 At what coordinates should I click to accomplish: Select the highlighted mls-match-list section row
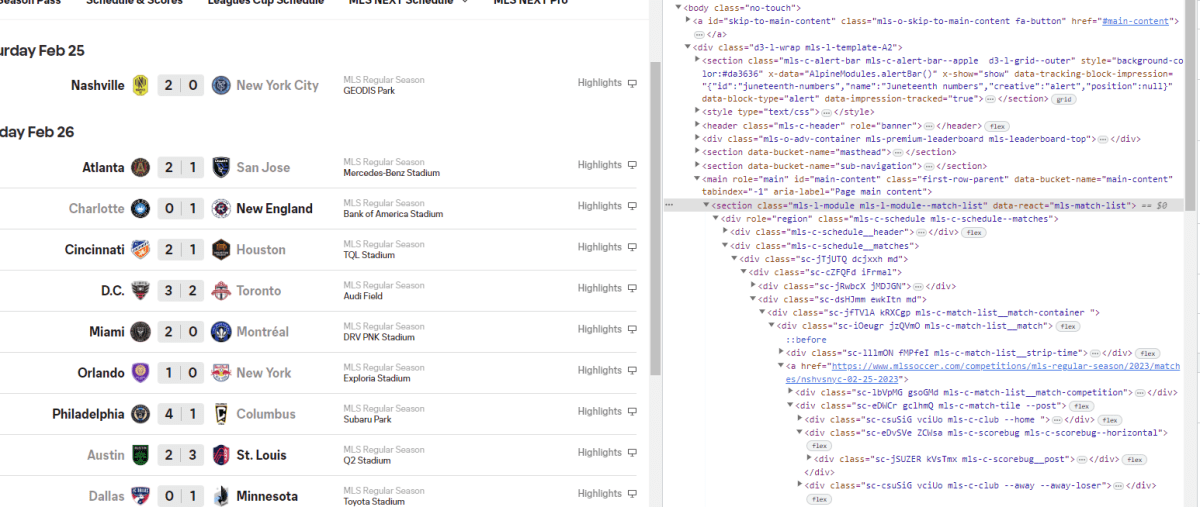[x=923, y=205]
